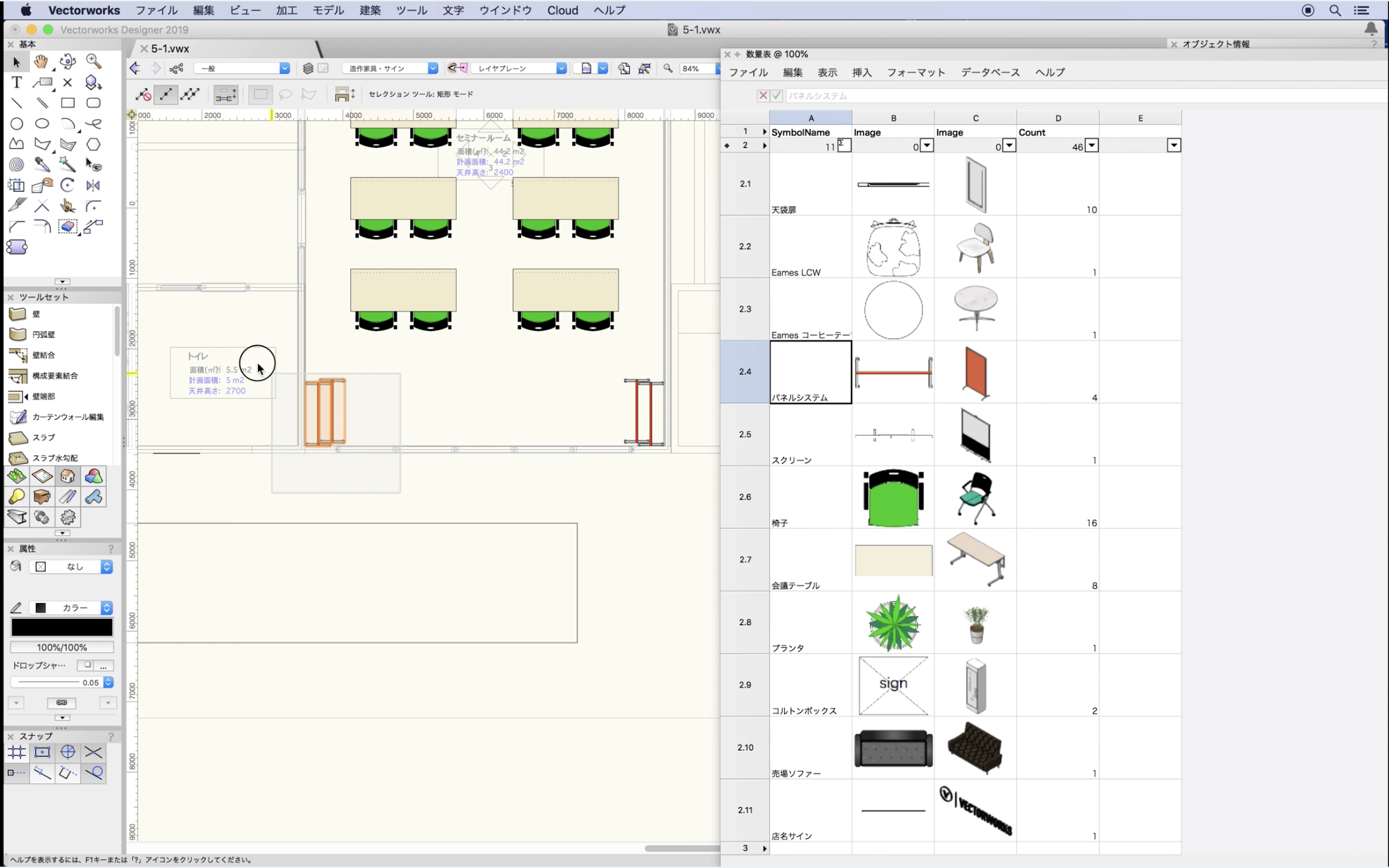Select the Mirror tool
Viewport: 1389px width, 868px height.
pos(94,186)
